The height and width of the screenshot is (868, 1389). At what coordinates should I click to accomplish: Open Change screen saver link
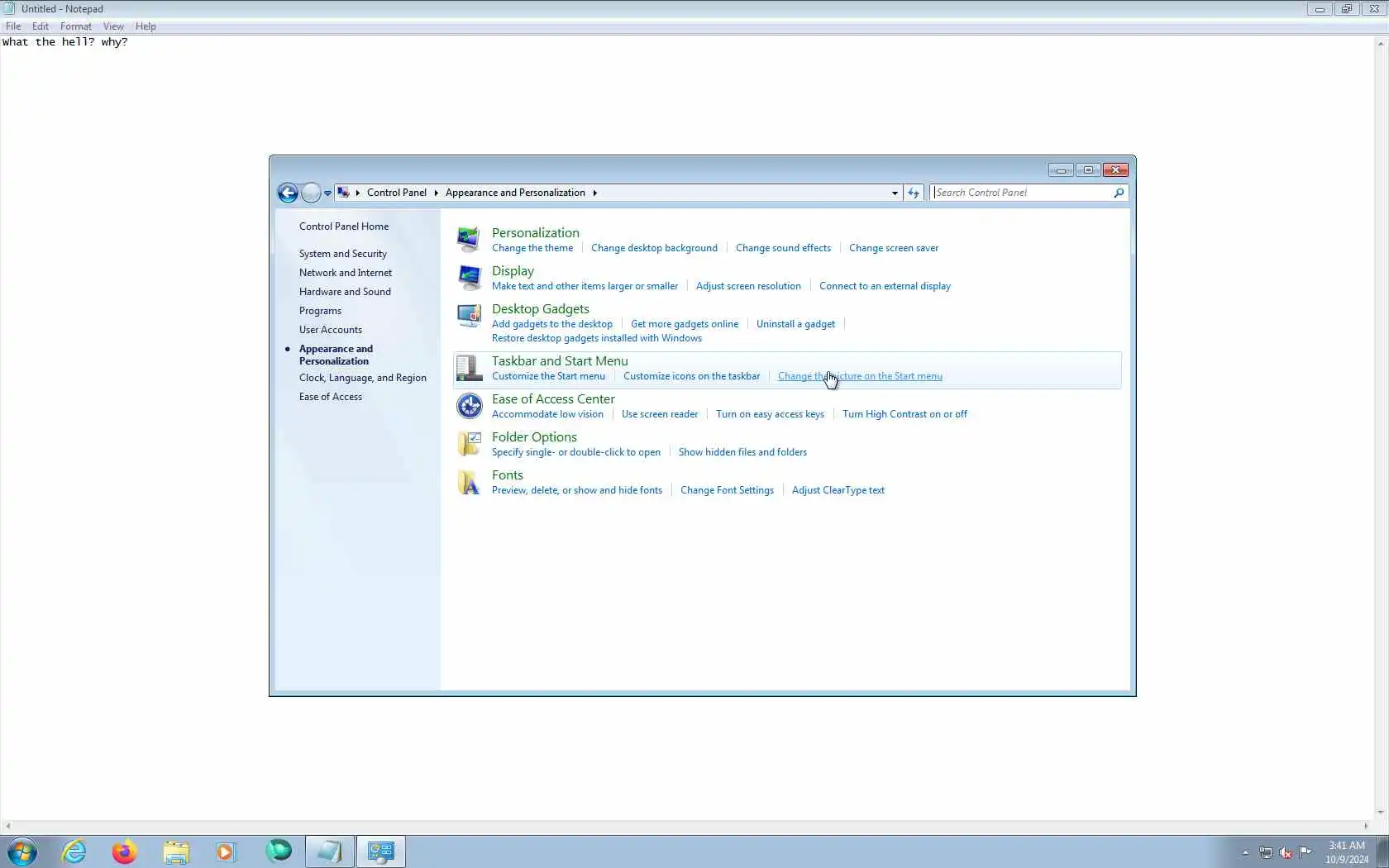[x=894, y=248]
